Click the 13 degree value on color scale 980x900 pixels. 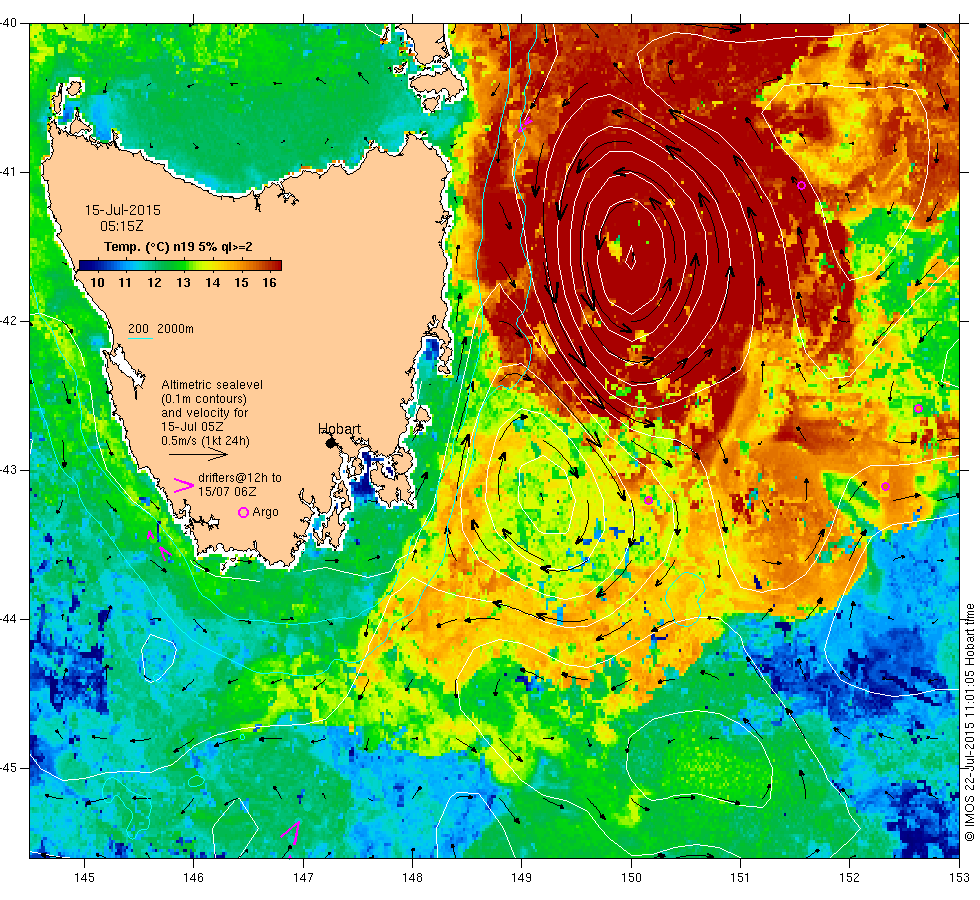point(183,282)
